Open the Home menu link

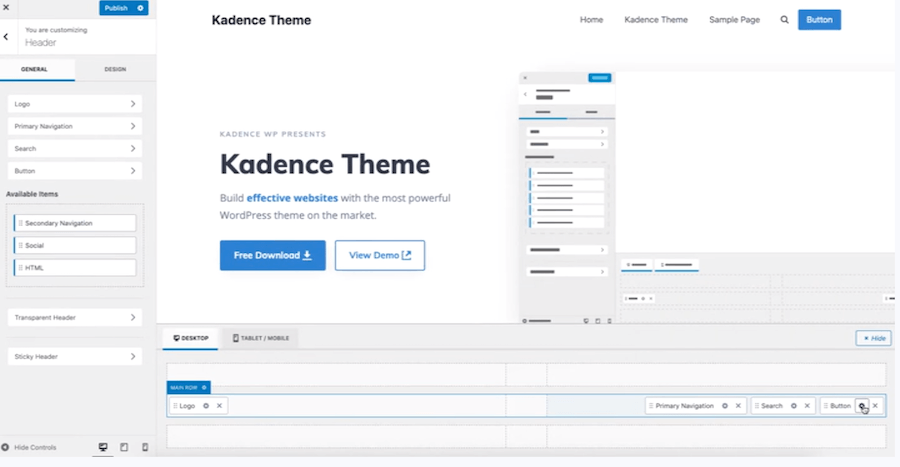point(591,20)
